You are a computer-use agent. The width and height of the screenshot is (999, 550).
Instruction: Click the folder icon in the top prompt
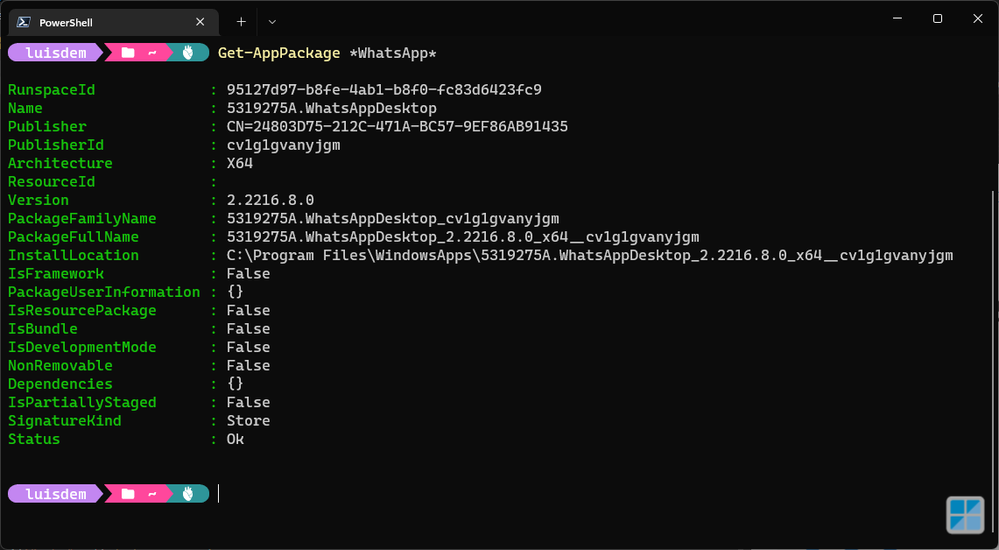tap(127, 53)
